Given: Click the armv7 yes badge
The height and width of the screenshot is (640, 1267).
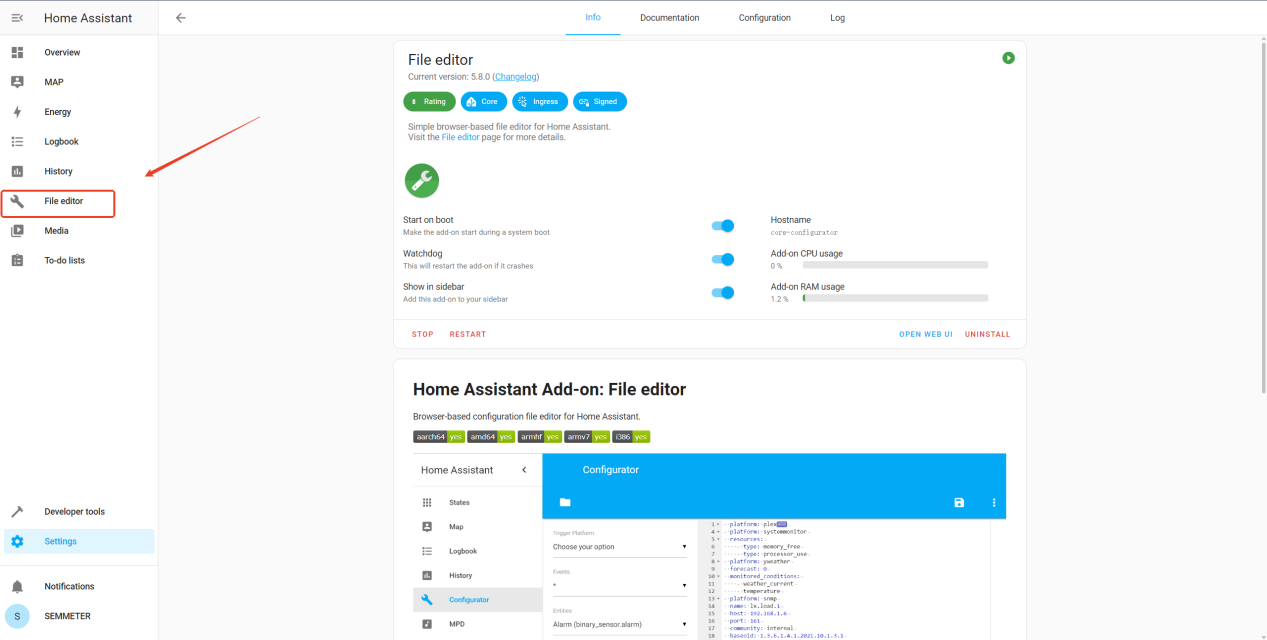Looking at the screenshot, I should pos(587,436).
